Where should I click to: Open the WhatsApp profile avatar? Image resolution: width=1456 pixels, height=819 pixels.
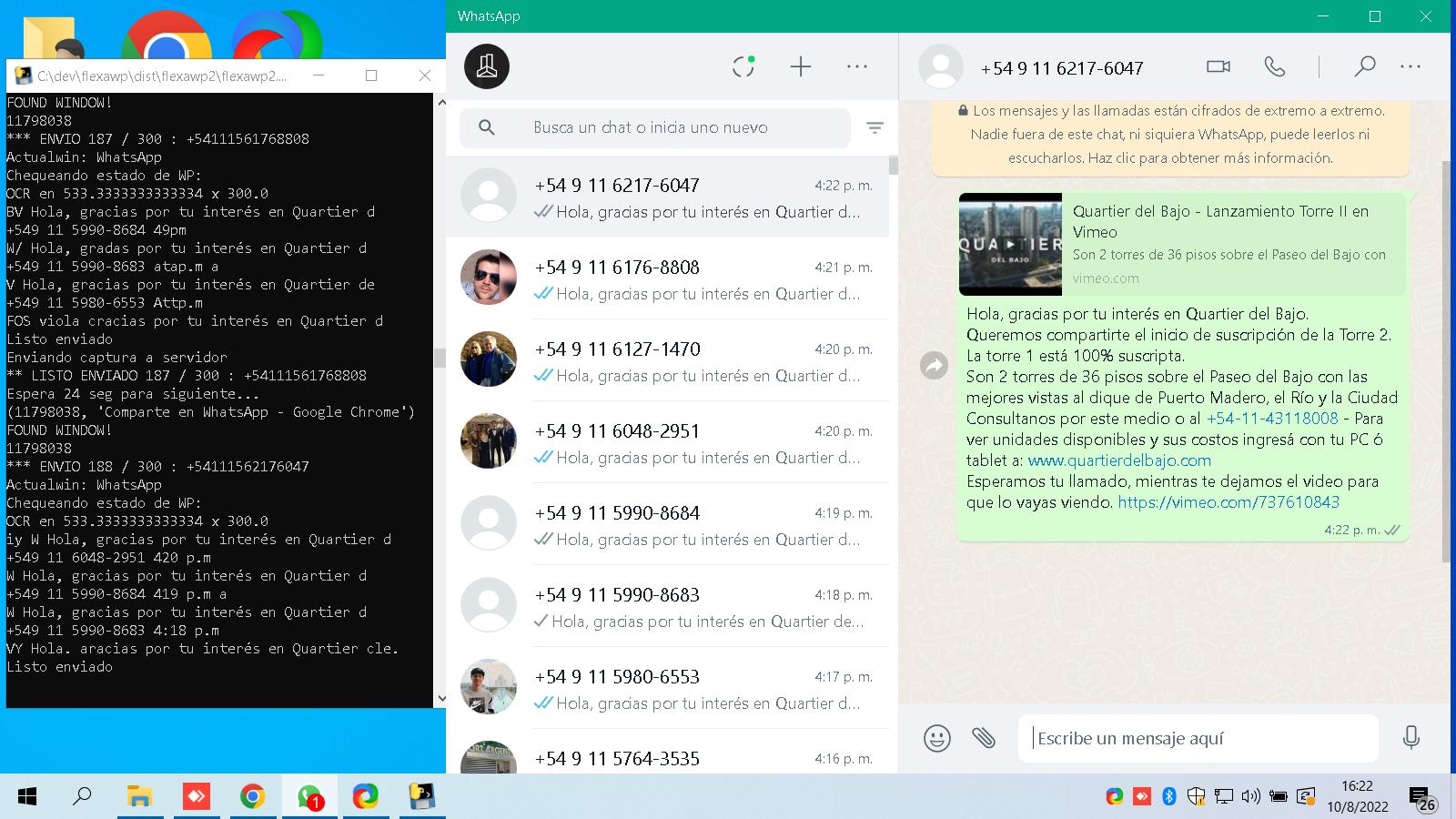tap(487, 66)
